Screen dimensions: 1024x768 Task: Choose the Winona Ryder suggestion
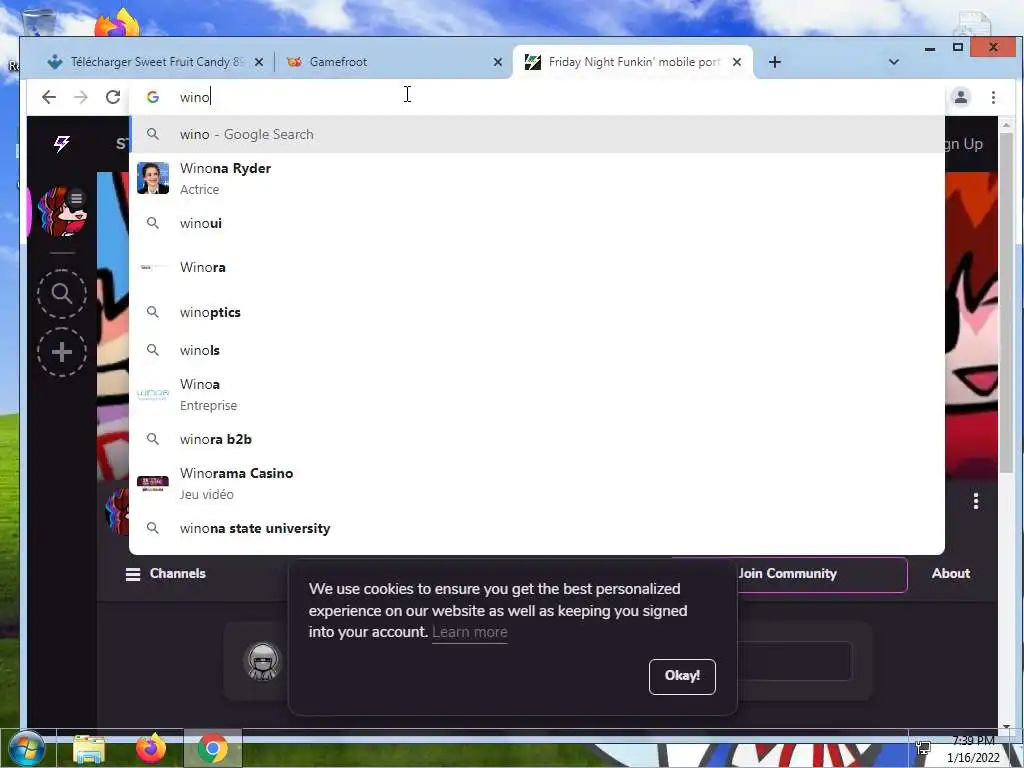tap(537, 178)
